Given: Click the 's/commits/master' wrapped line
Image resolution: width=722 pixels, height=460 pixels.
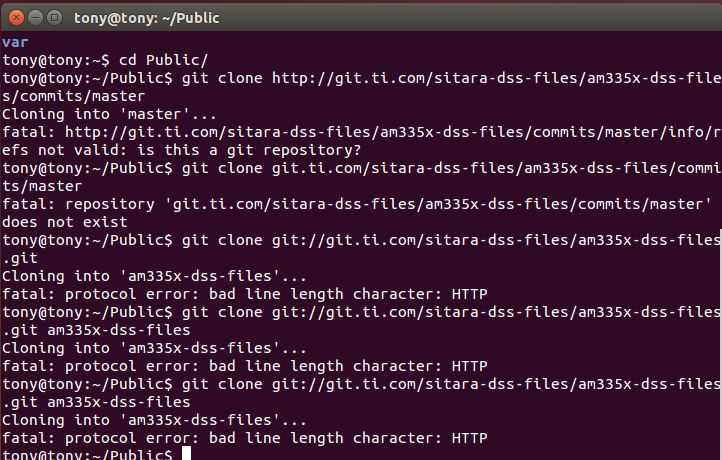Looking at the screenshot, I should pyautogui.click(x=74, y=96).
